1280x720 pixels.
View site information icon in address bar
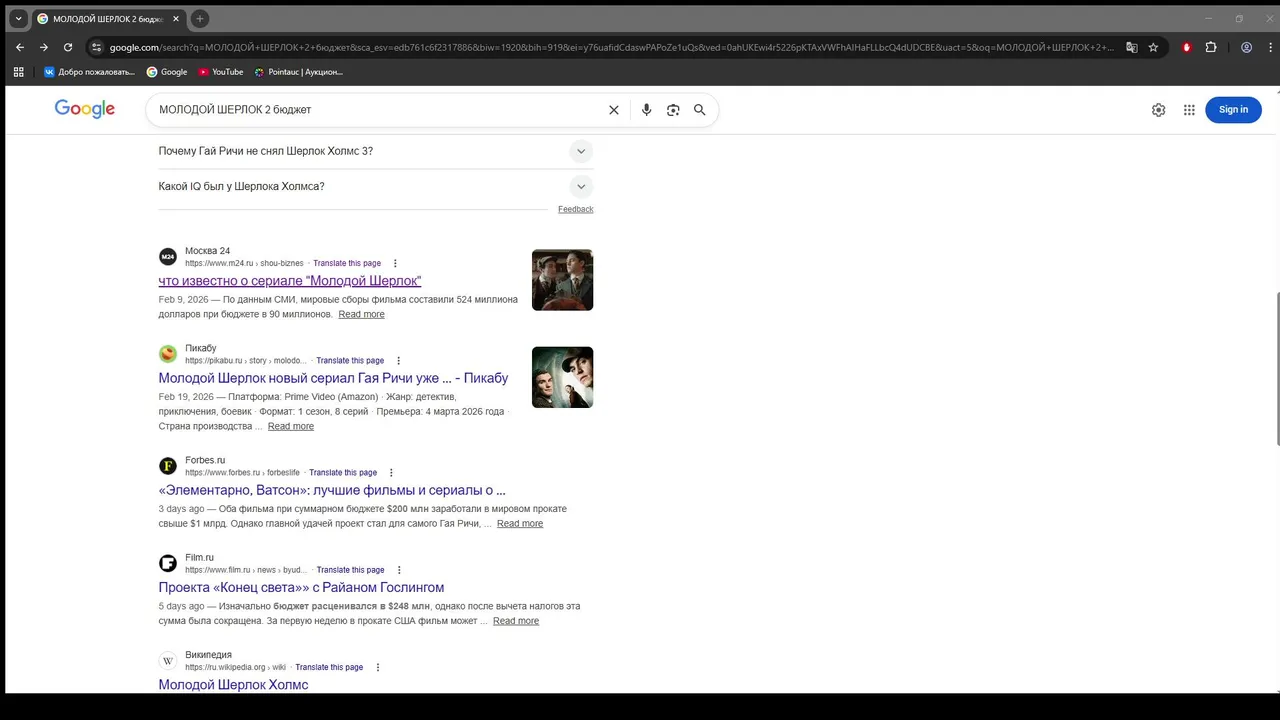(x=96, y=47)
